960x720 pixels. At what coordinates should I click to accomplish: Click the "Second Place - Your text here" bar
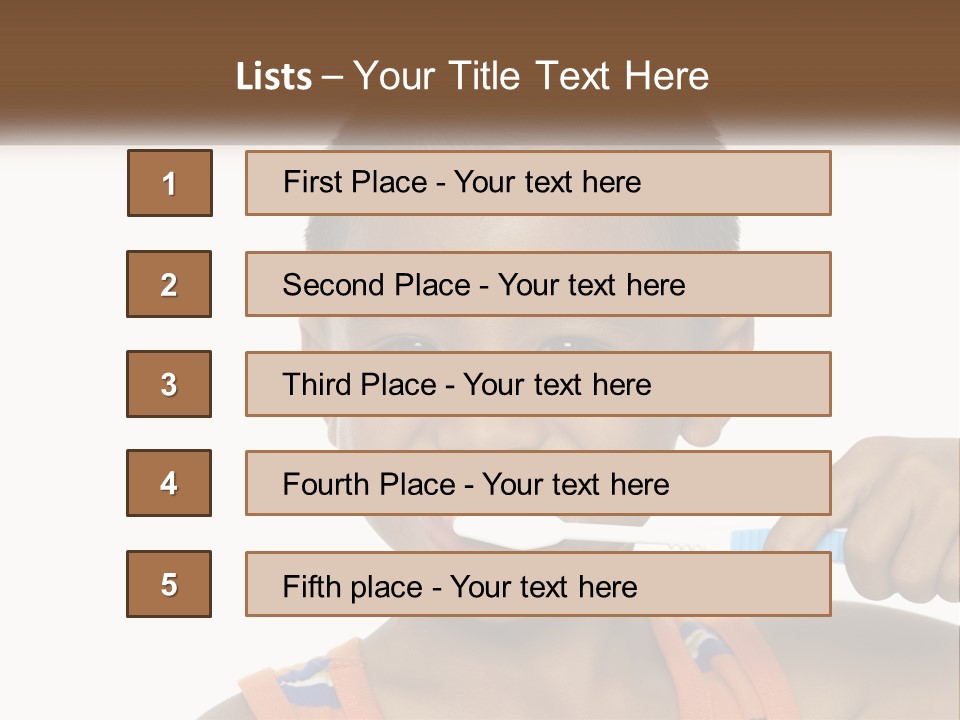538,284
